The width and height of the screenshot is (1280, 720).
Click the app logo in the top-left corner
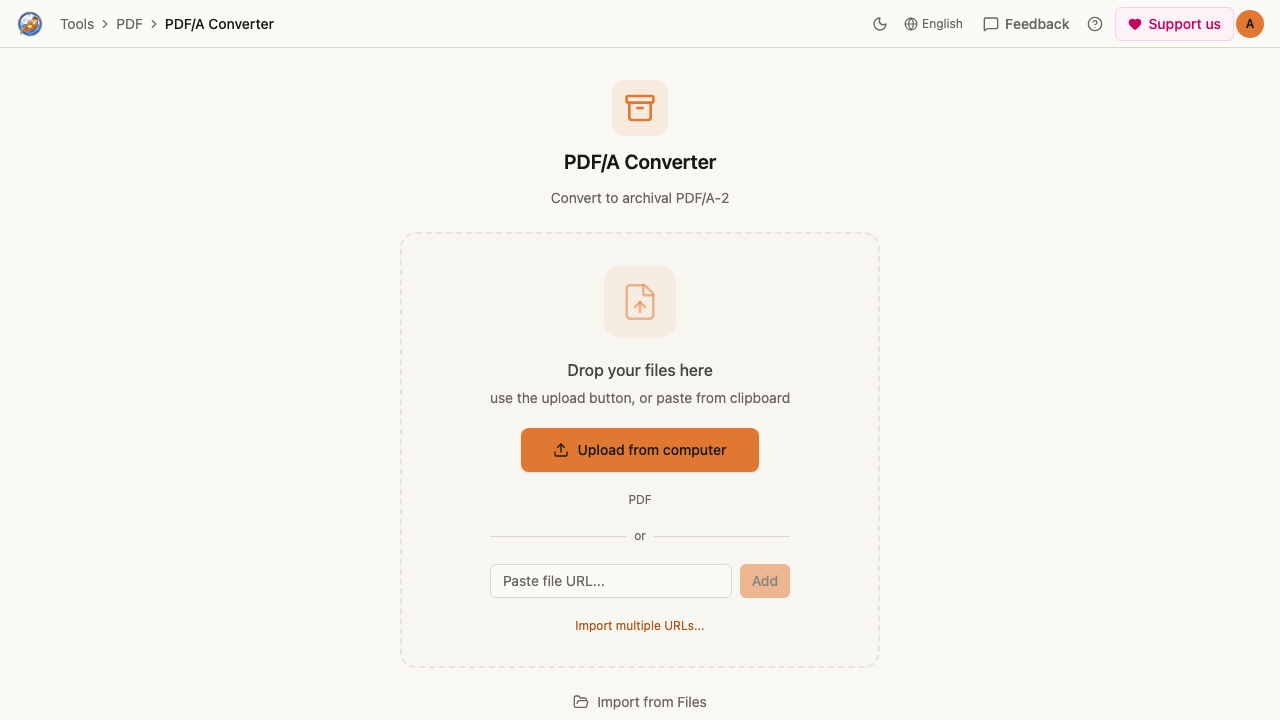(30, 24)
